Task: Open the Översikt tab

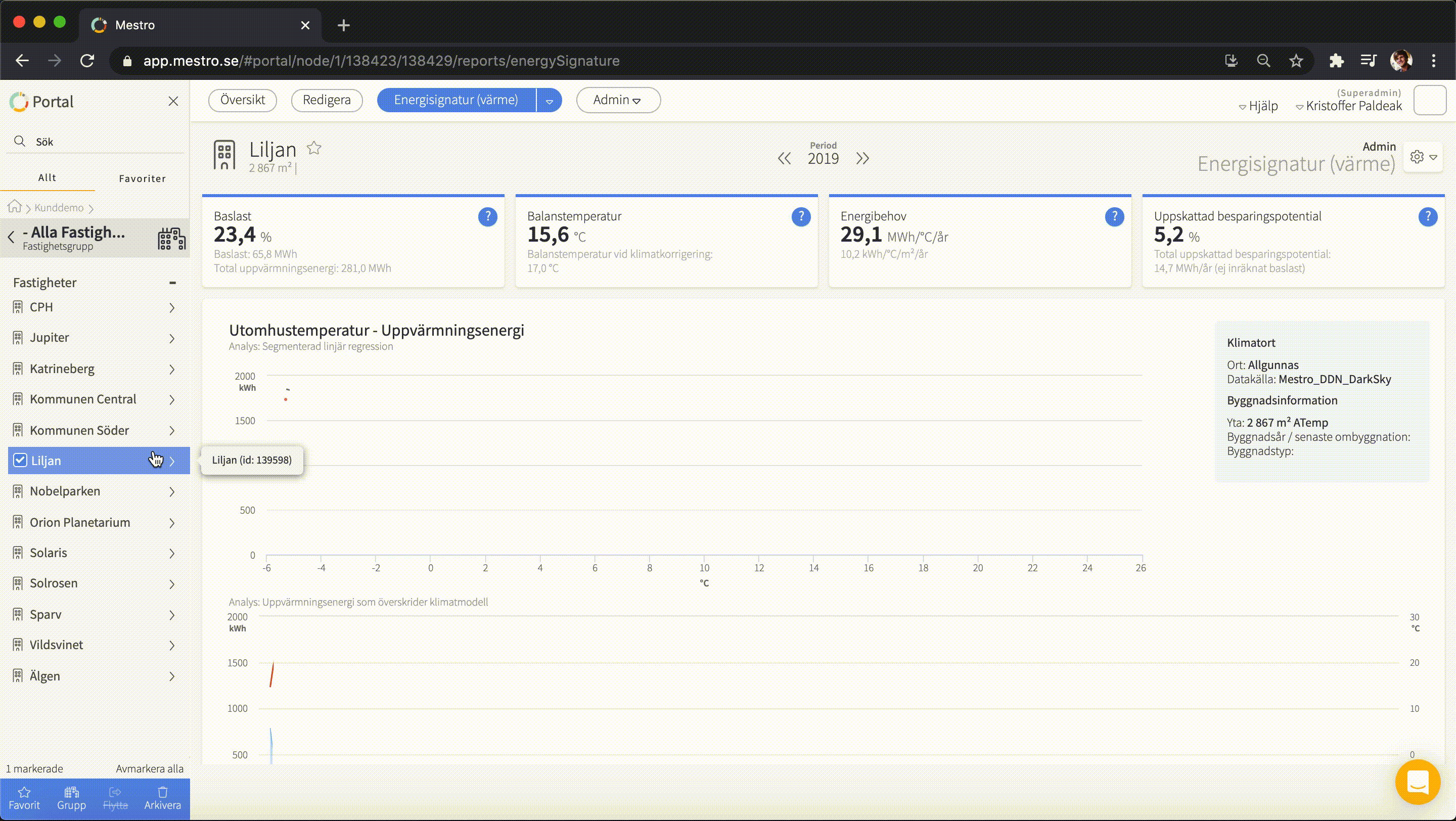Action: coord(243,100)
